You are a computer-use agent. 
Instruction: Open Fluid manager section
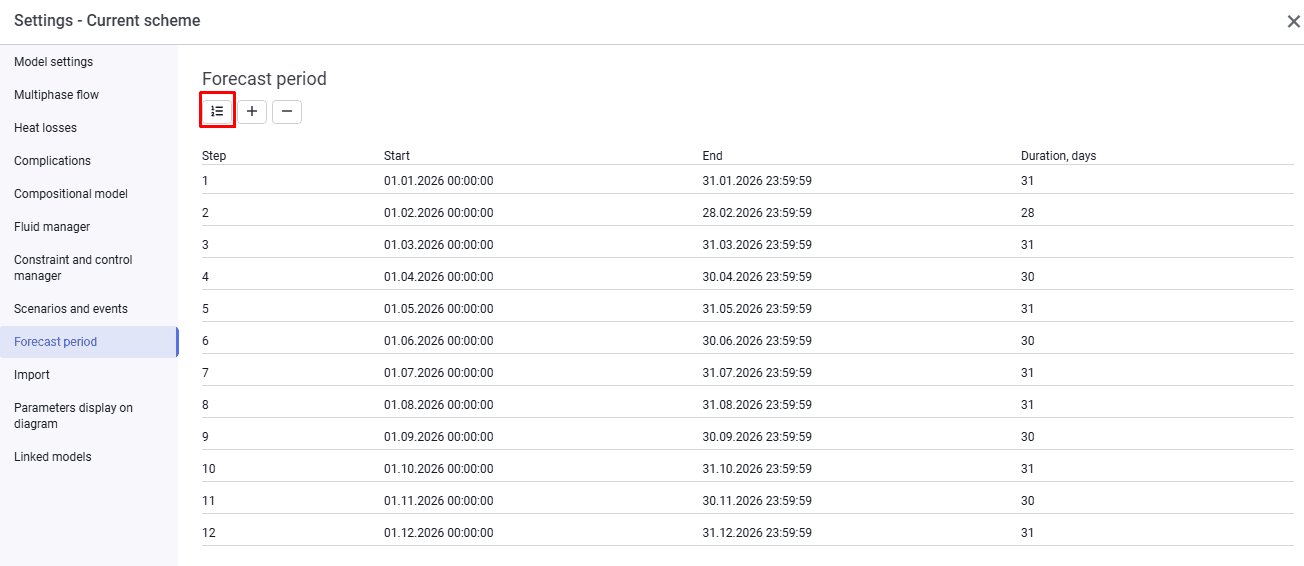coord(52,227)
